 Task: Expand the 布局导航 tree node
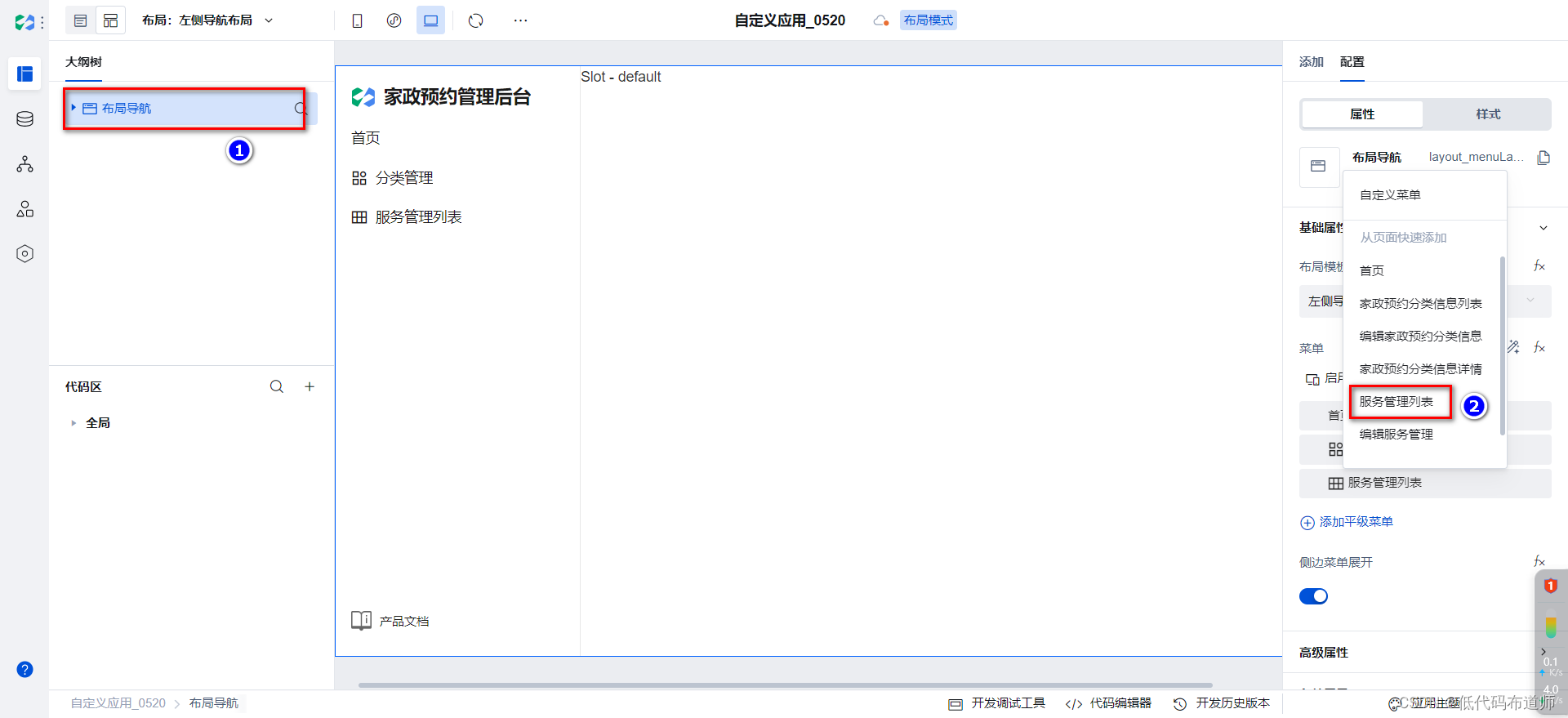coord(73,108)
